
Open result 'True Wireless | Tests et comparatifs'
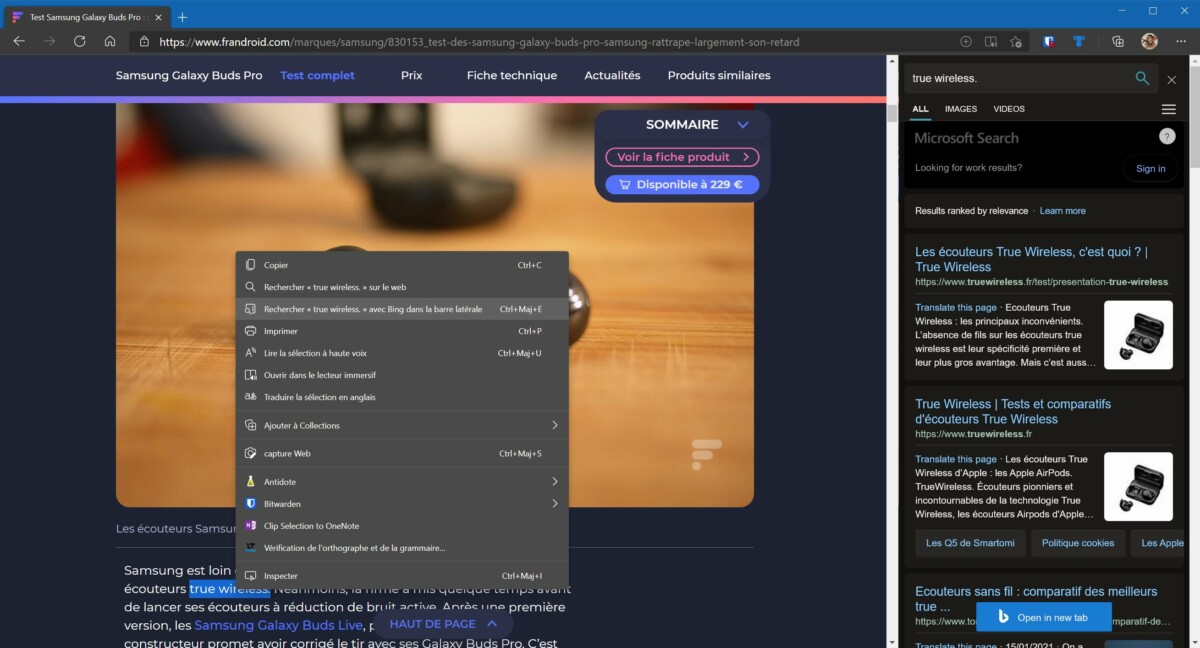(x=1013, y=412)
